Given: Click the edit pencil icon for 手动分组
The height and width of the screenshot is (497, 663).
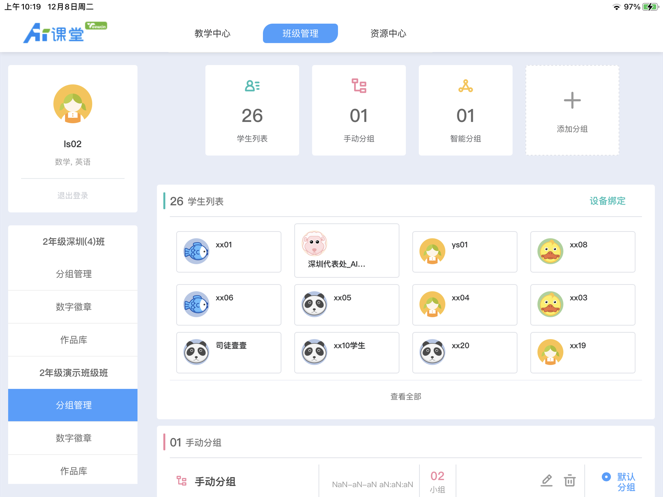Looking at the screenshot, I should pyautogui.click(x=546, y=481).
